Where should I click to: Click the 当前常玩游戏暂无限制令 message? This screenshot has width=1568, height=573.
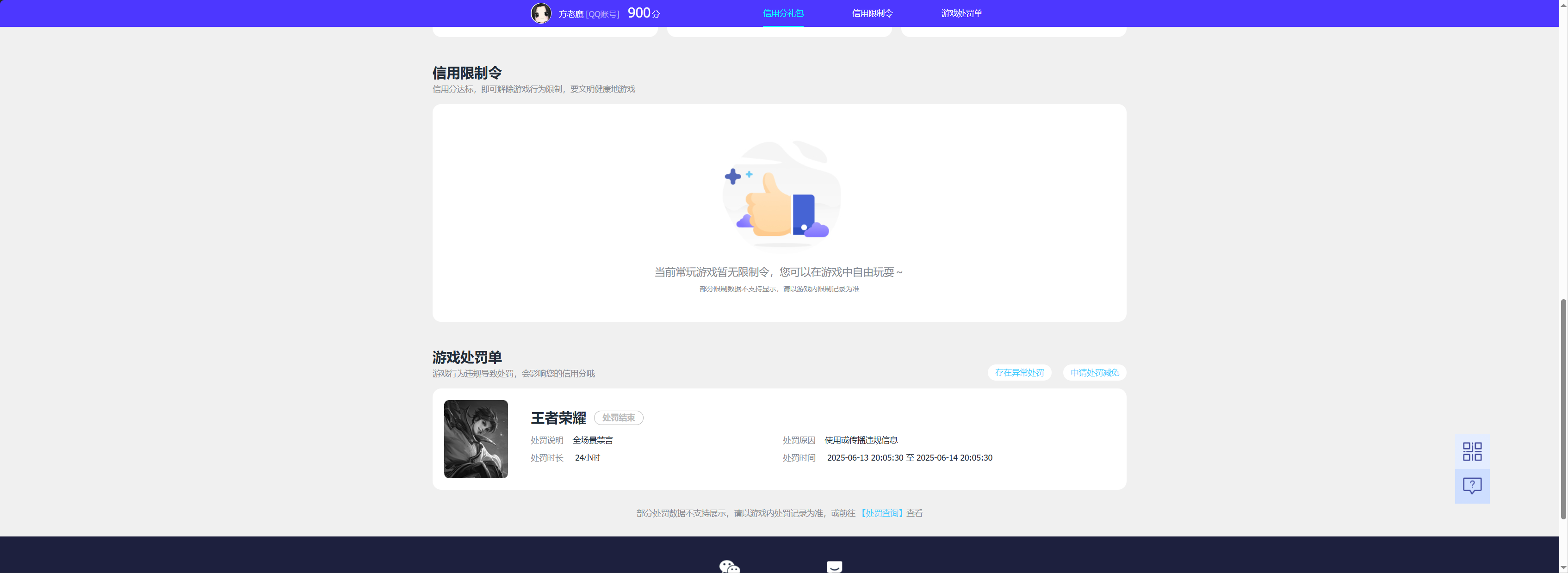point(779,272)
